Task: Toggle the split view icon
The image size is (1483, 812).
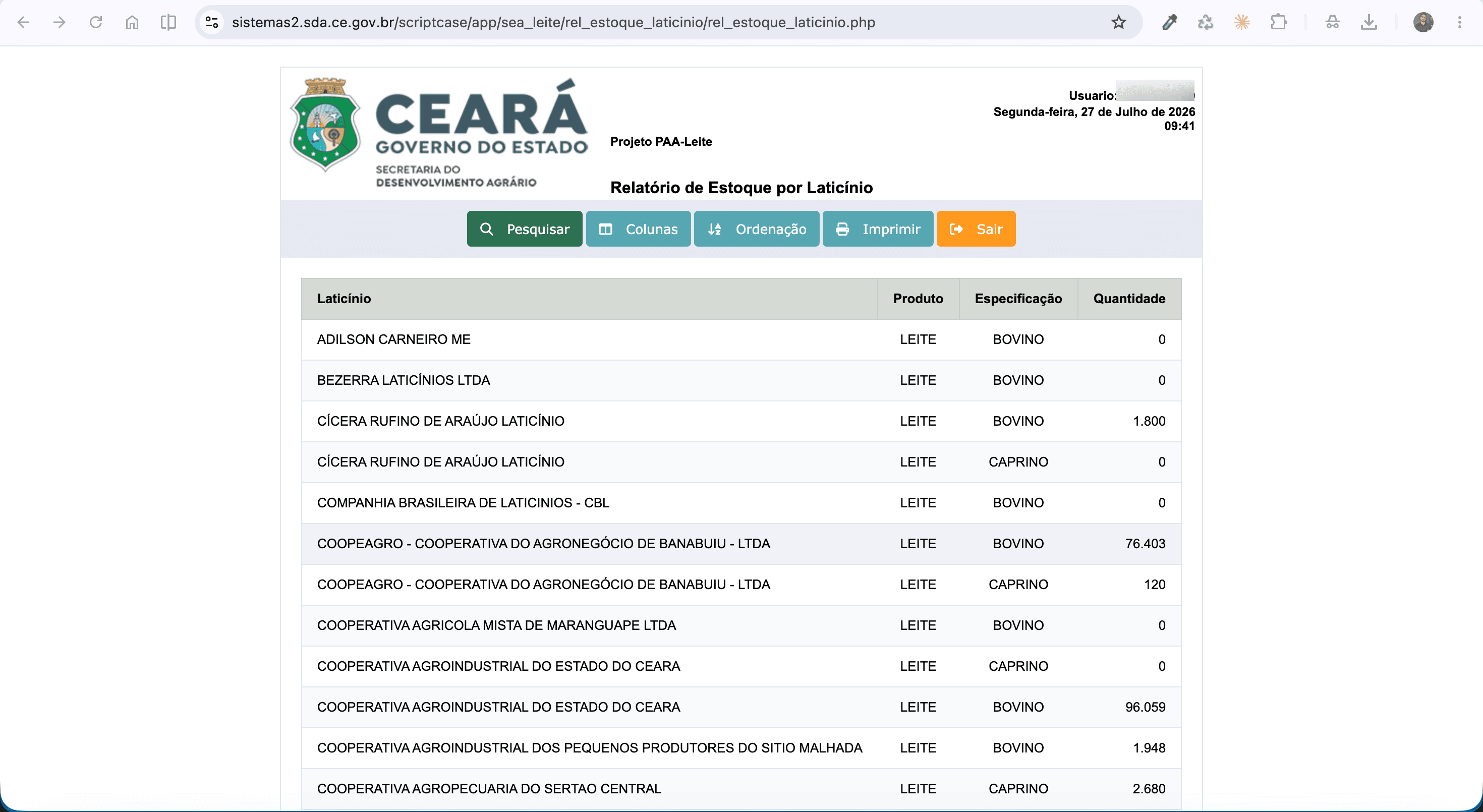Action: (168, 23)
